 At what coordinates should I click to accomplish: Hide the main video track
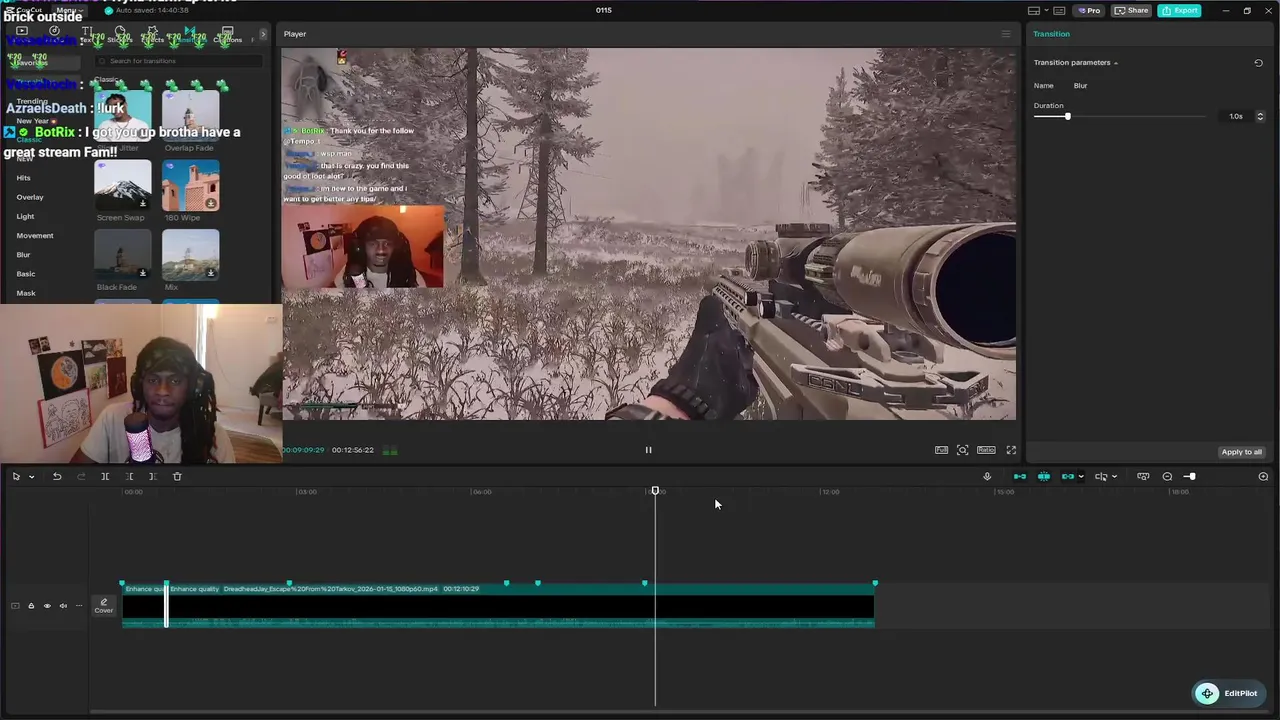pos(46,606)
